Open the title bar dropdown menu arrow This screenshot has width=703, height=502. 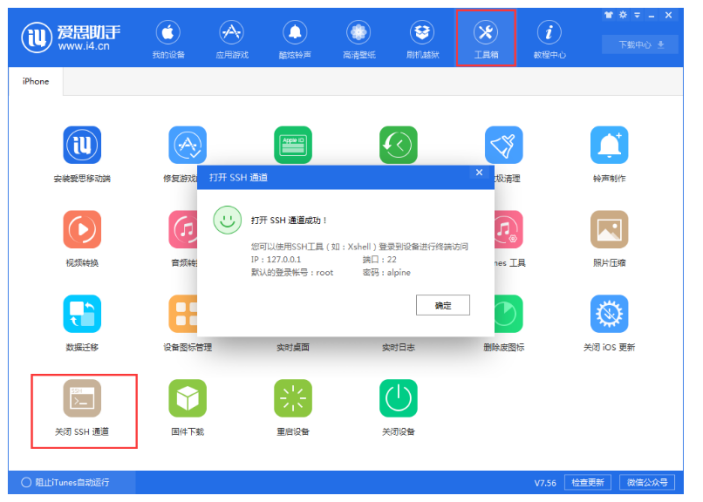click(637, 15)
